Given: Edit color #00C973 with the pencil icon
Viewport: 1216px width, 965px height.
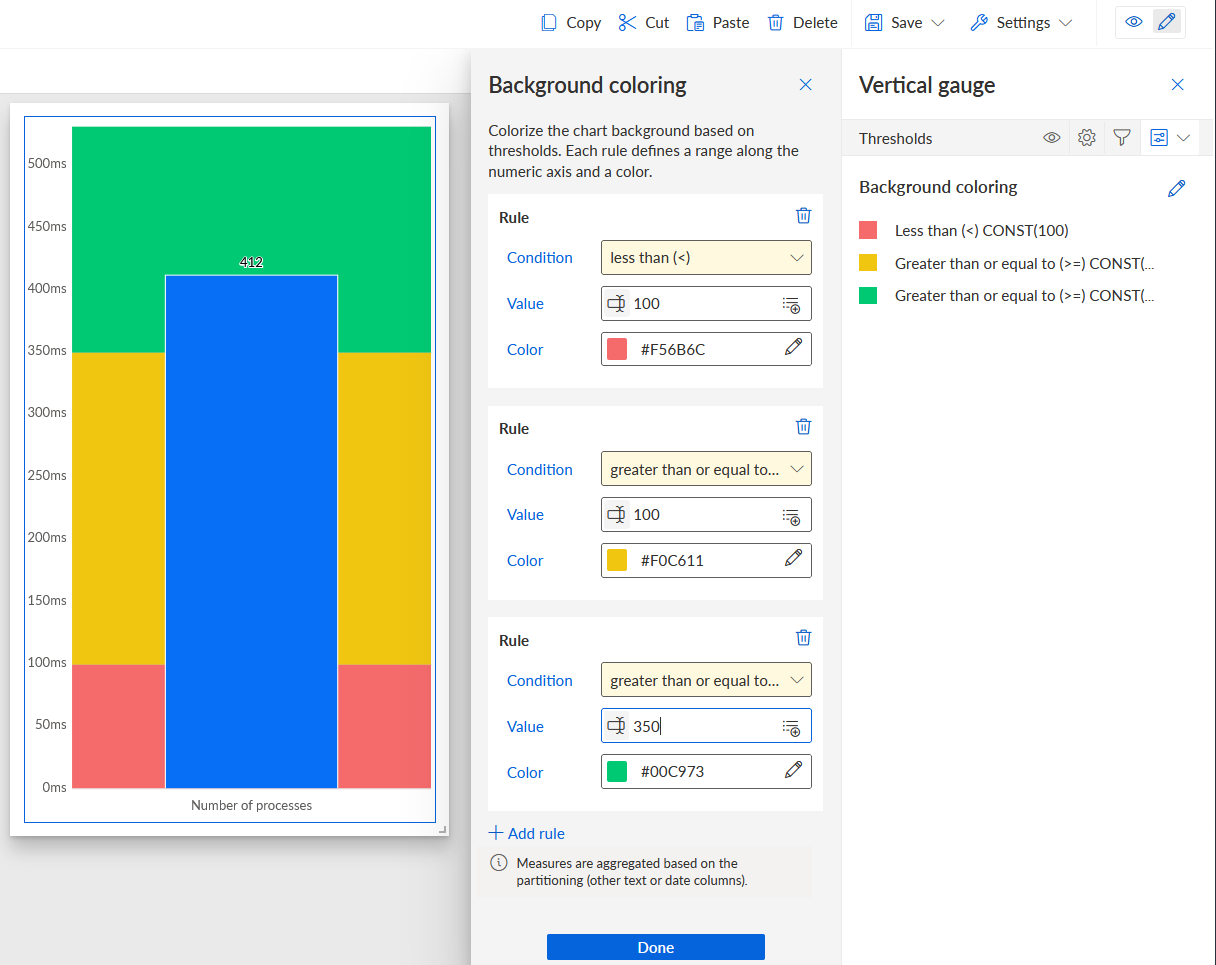Looking at the screenshot, I should coord(793,770).
